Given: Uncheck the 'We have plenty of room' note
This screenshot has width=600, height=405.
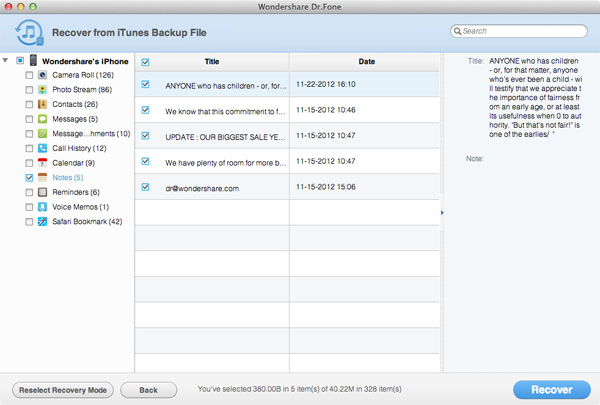Looking at the screenshot, I should point(145,161).
